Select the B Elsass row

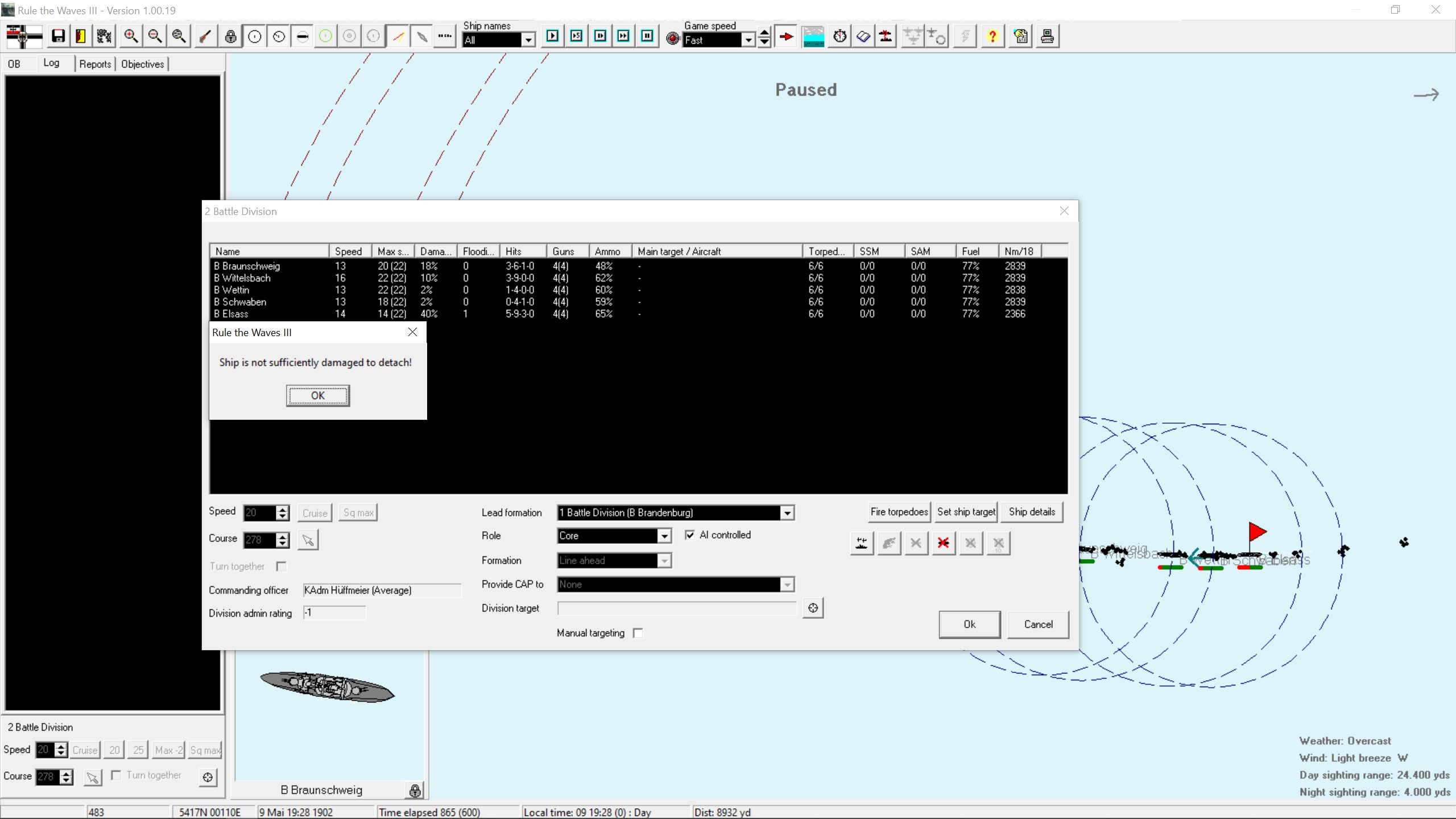638,314
